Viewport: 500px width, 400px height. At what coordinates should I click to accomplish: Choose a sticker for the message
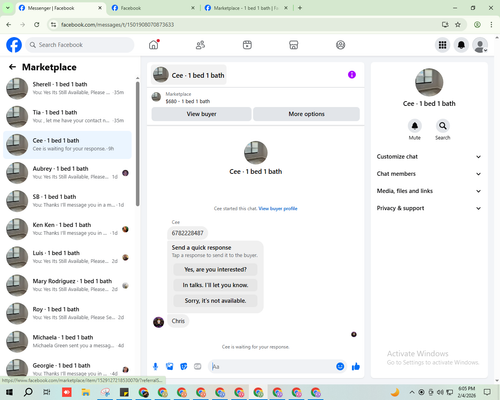[x=184, y=367]
